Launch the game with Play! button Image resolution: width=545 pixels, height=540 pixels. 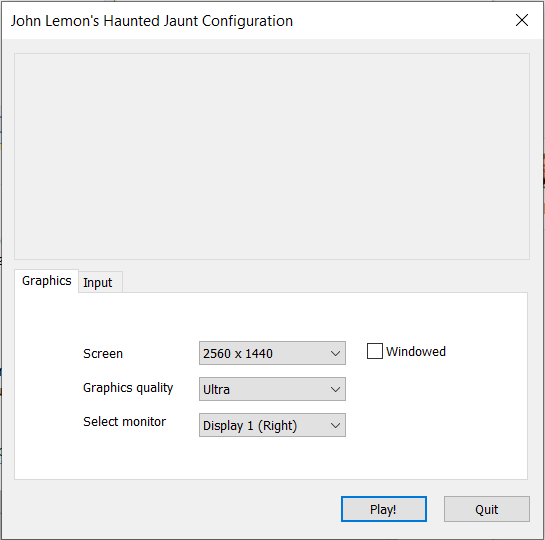[384, 509]
